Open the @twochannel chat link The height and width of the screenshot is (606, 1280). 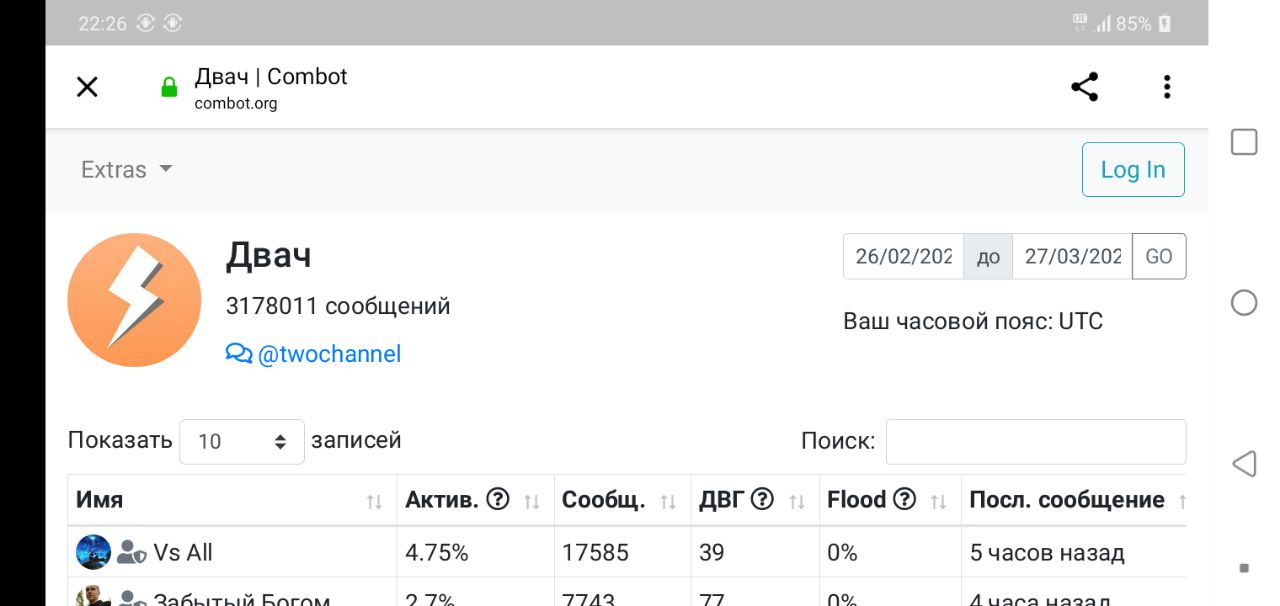pos(329,354)
